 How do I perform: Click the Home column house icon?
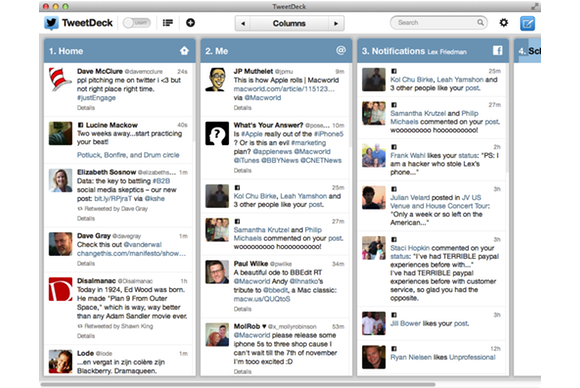click(184, 51)
